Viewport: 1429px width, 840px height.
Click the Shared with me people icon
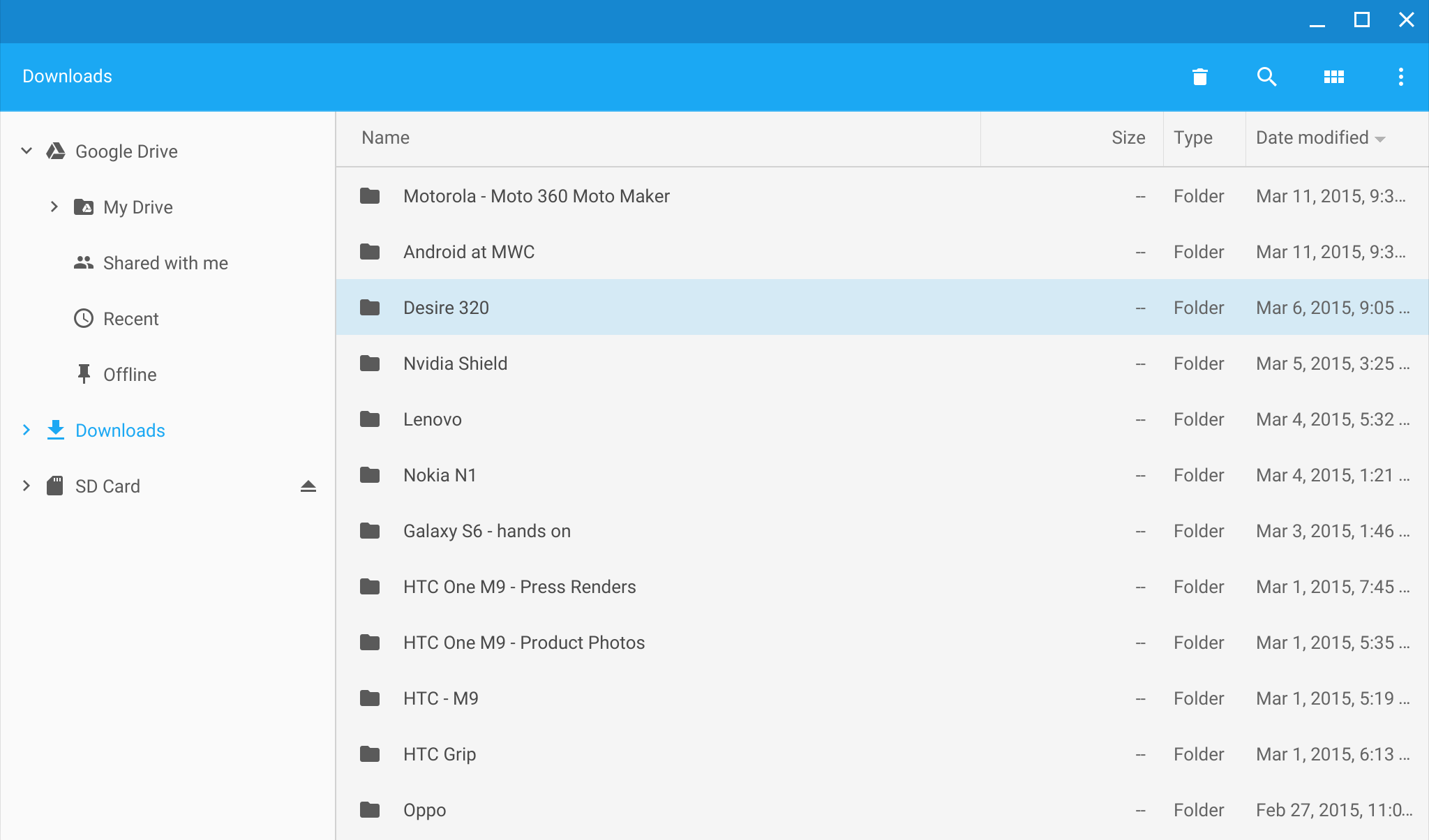(84, 262)
